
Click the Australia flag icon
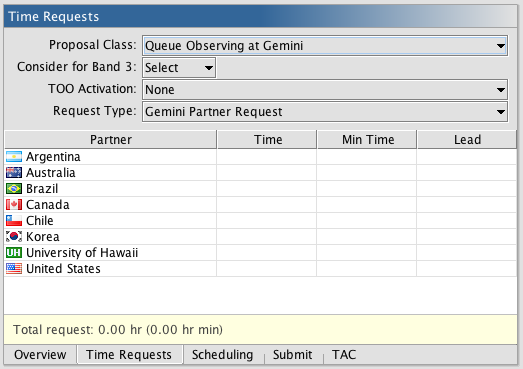coord(14,172)
